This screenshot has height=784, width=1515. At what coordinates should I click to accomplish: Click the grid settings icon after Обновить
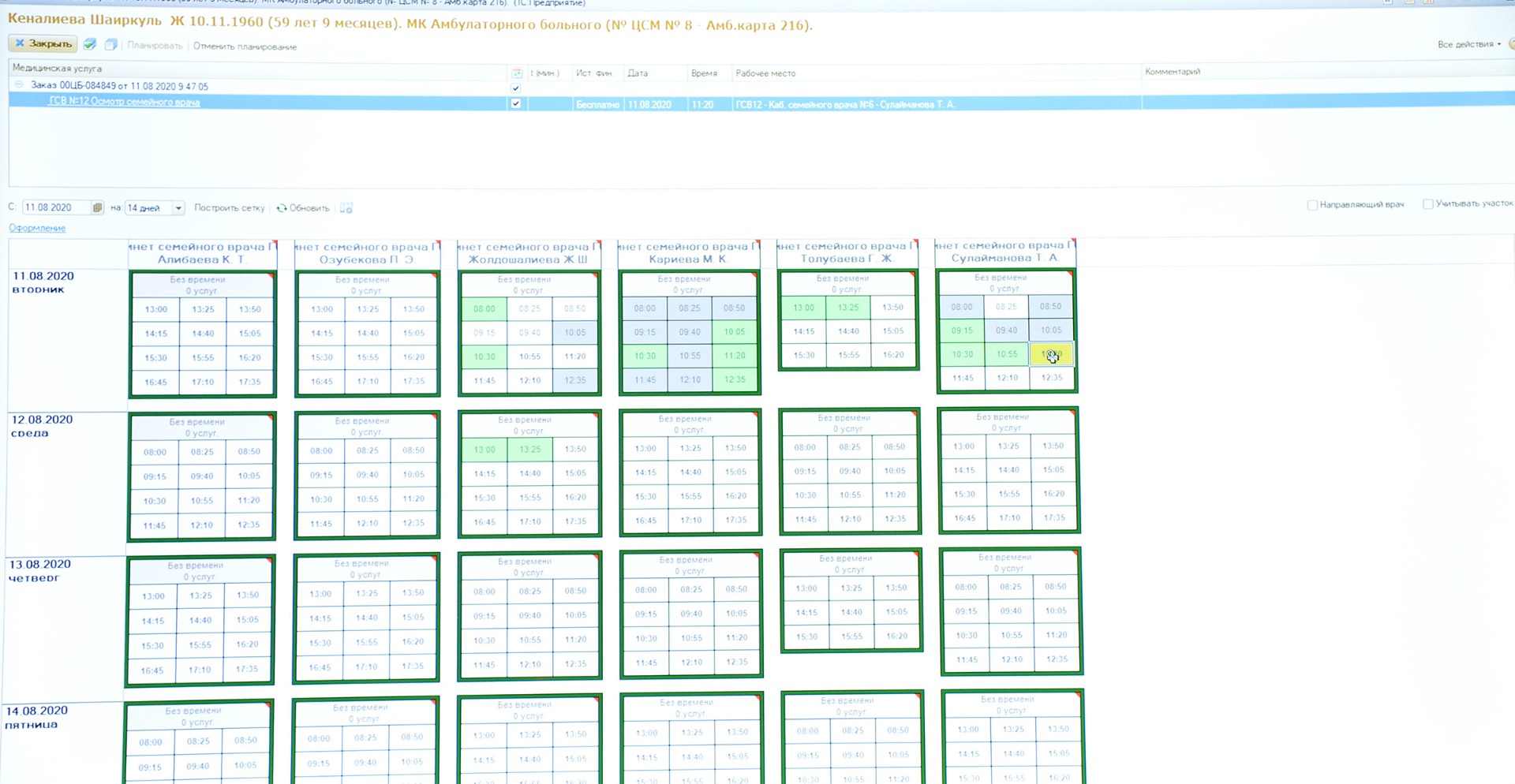(x=346, y=208)
